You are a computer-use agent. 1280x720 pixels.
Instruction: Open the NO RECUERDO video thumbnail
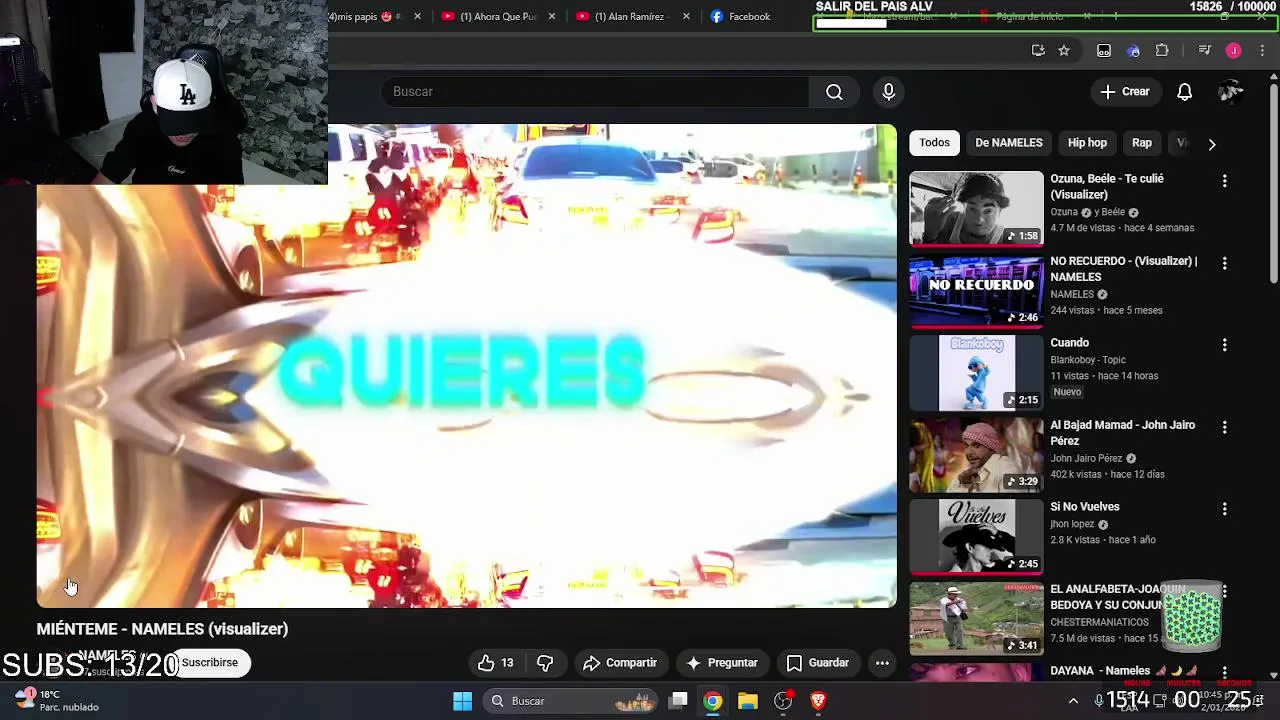coord(976,291)
